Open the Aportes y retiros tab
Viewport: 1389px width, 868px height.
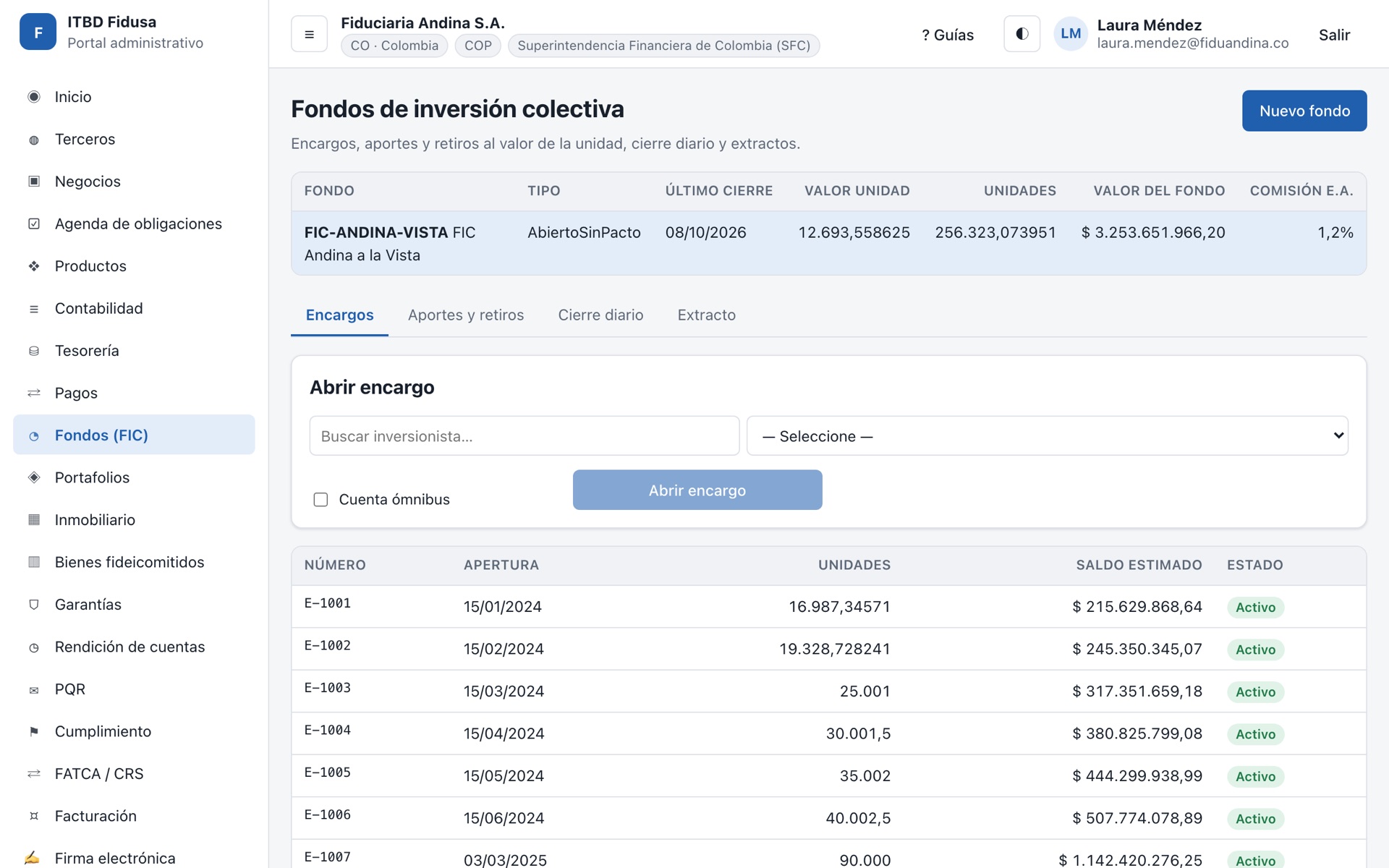point(466,315)
